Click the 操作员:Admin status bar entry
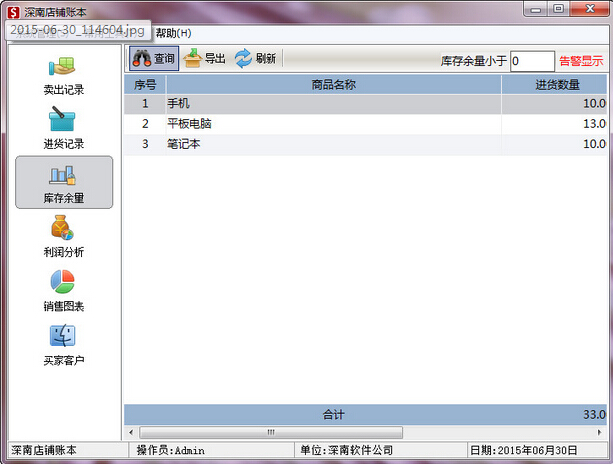Image resolution: width=613 pixels, height=464 pixels. click(170, 451)
